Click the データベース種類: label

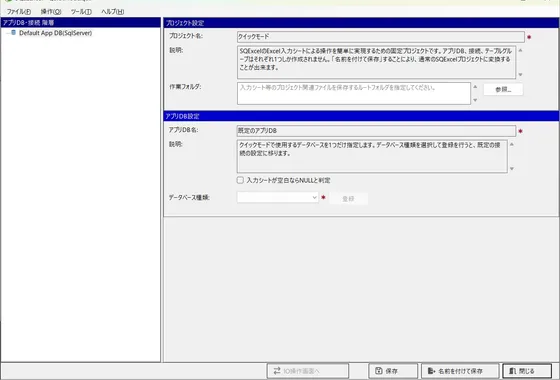tap(189, 198)
